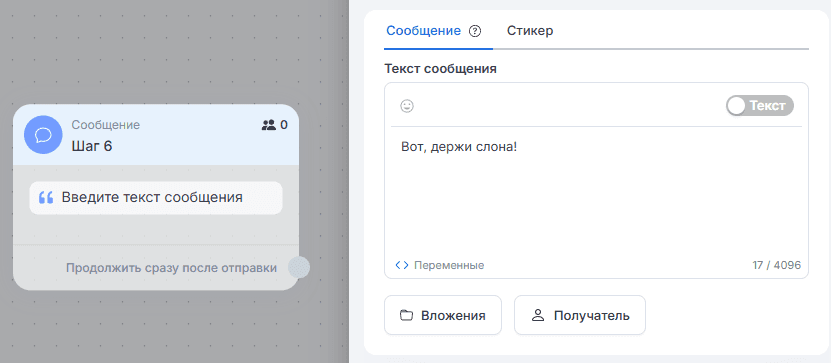This screenshot has width=831, height=363.
Task: Click the 17 / 4096 character counter
Action: click(x=776, y=265)
